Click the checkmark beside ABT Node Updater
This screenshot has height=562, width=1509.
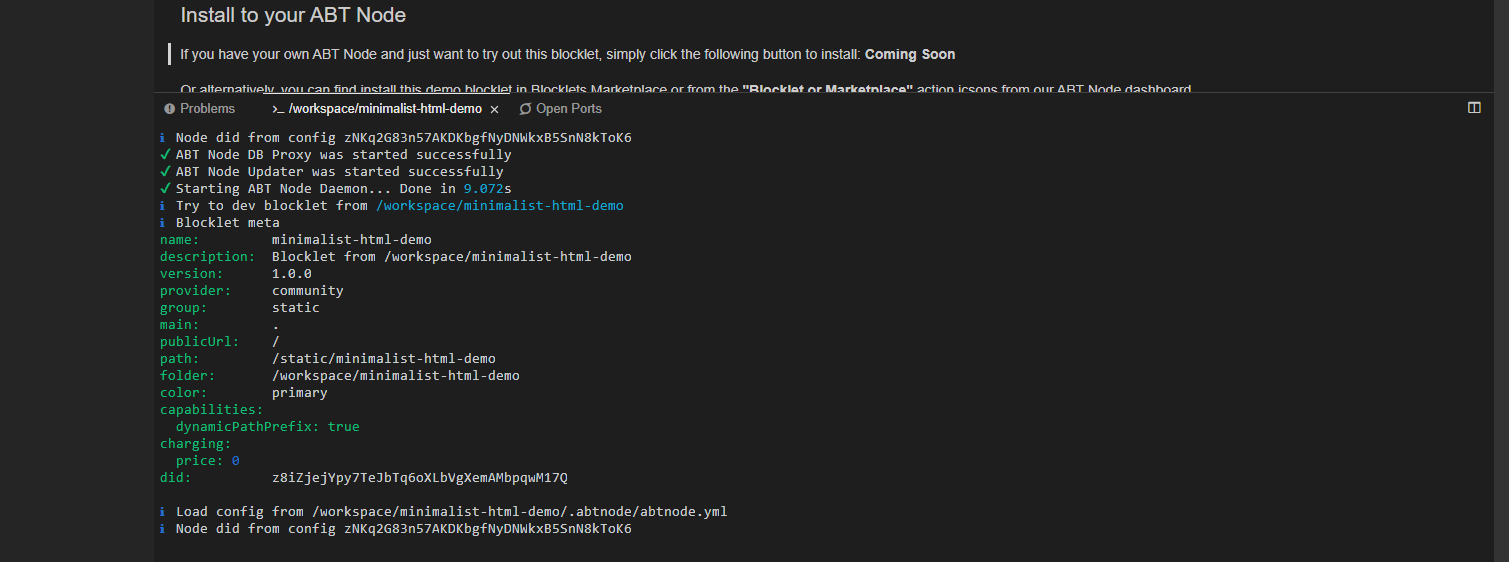point(164,172)
